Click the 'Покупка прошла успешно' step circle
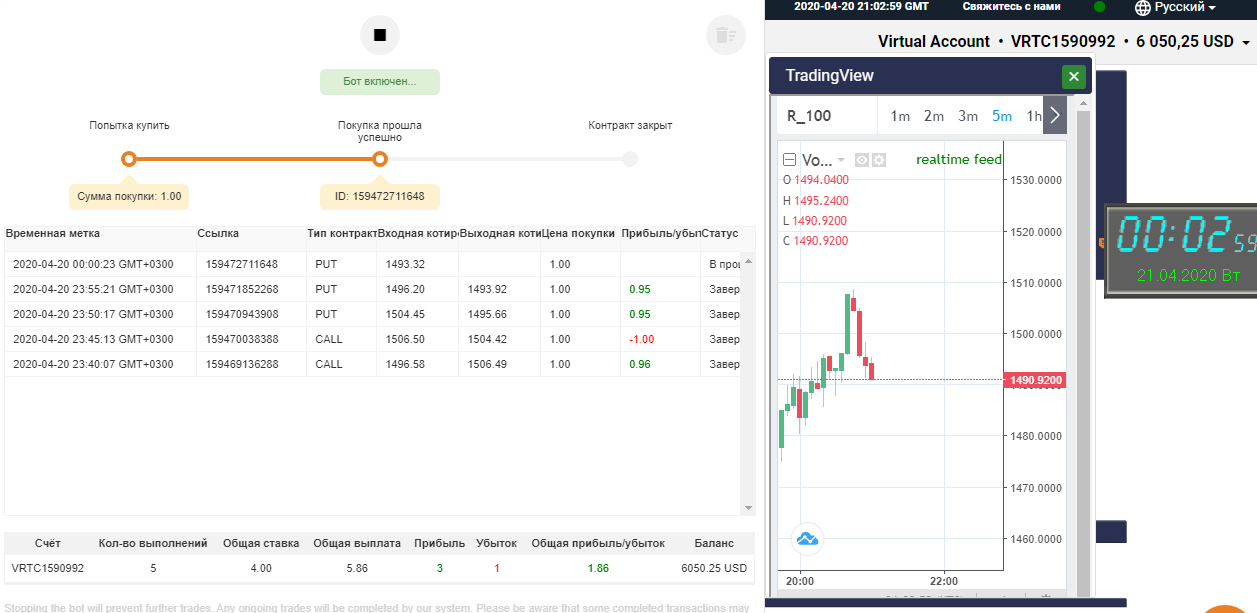Viewport: 1257px width, 613px height. [379, 158]
